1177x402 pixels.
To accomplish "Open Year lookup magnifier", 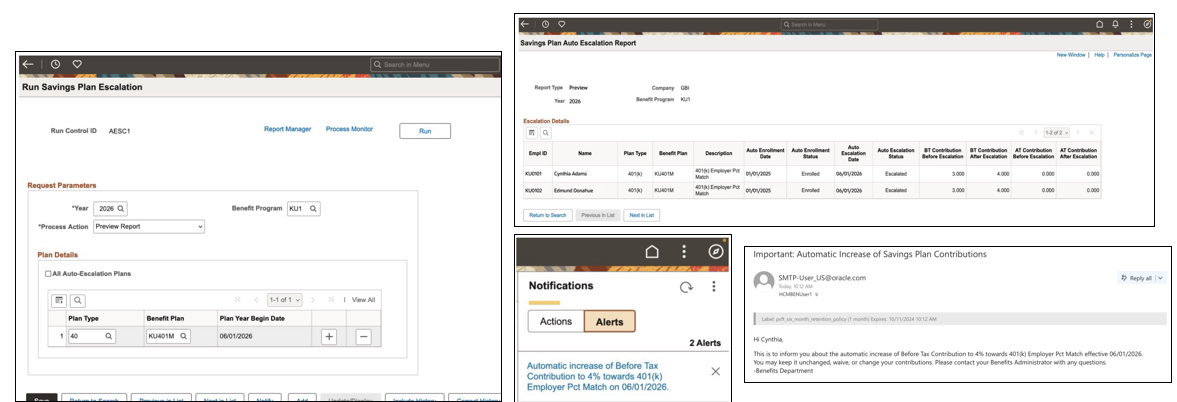I will point(121,208).
